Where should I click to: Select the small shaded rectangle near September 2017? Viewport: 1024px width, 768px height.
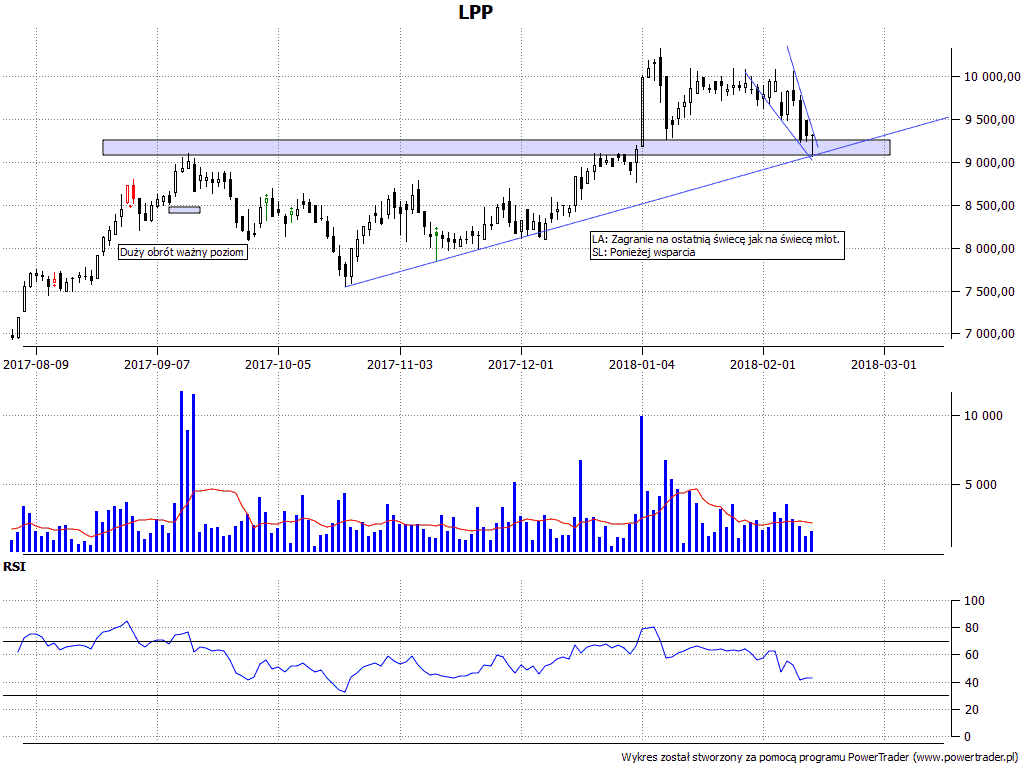pos(185,210)
